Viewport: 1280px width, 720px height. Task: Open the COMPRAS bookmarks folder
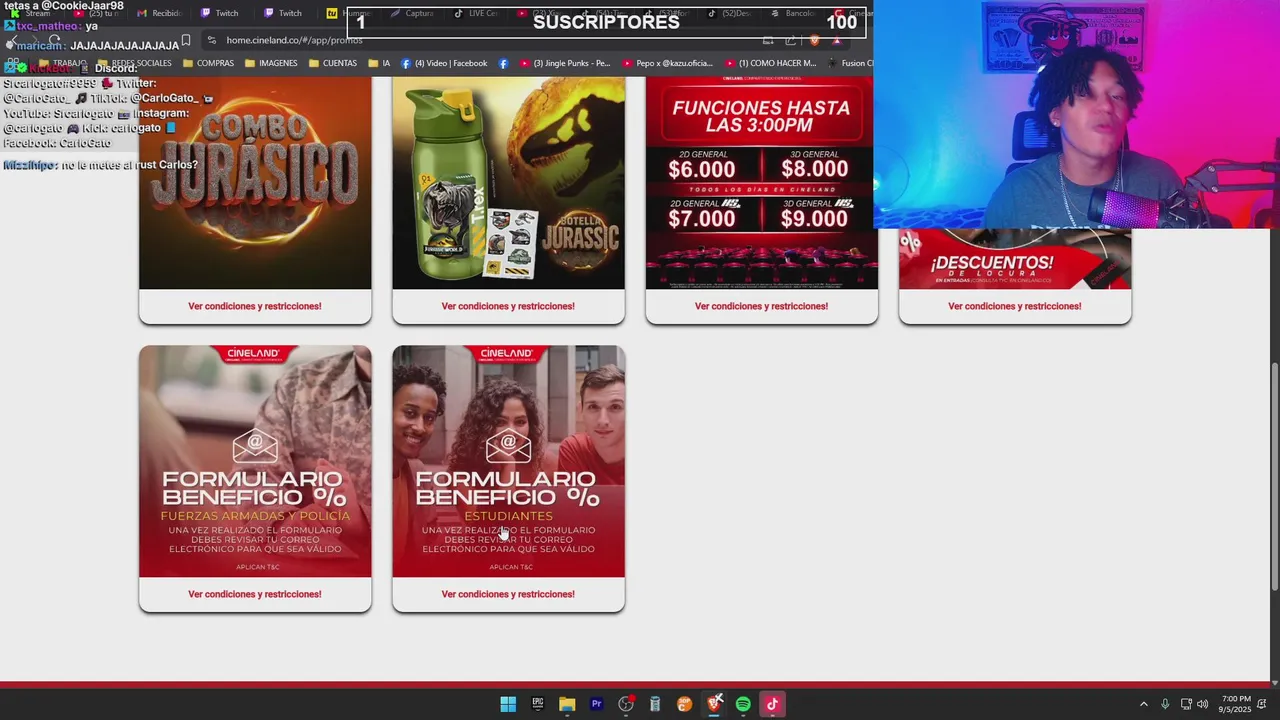point(208,63)
